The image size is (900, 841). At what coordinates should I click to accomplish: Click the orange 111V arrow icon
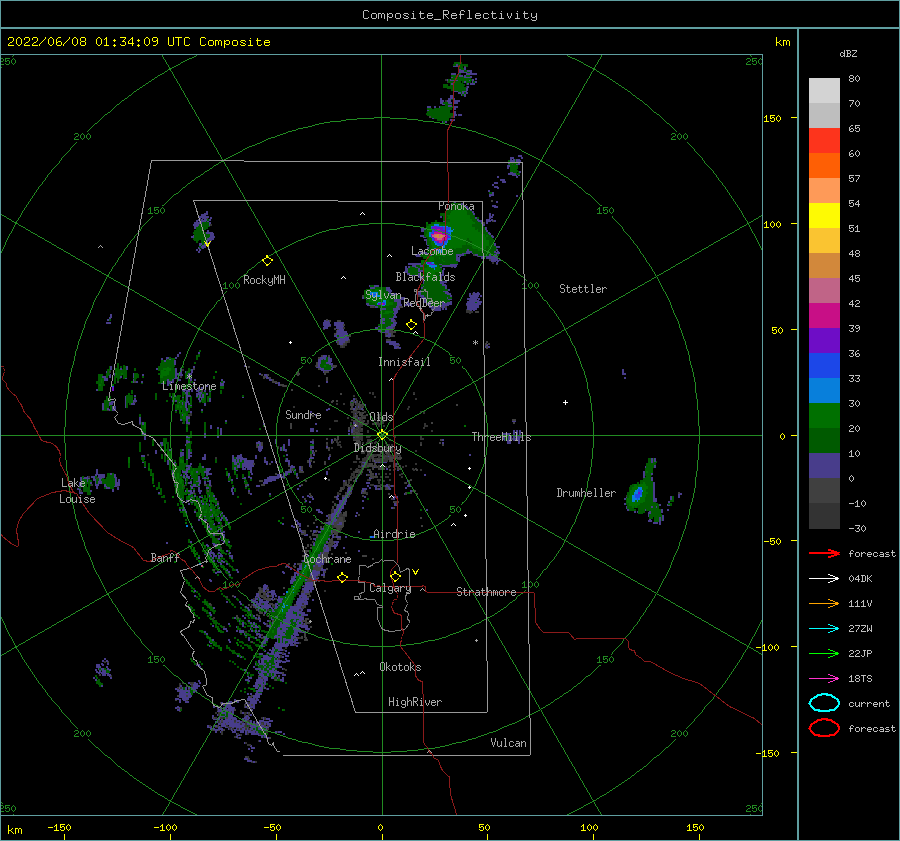[x=824, y=603]
